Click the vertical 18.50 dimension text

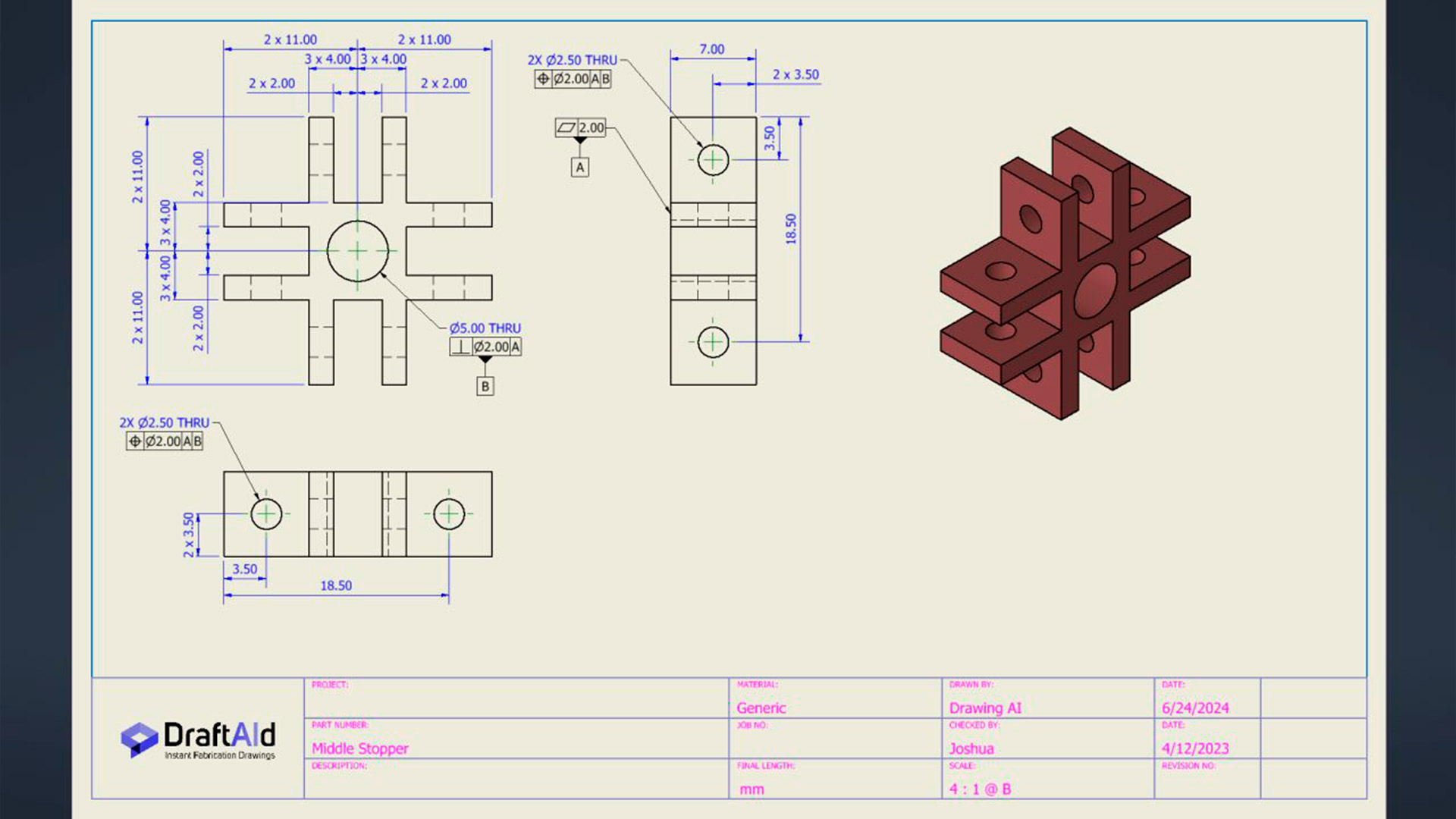[791, 228]
